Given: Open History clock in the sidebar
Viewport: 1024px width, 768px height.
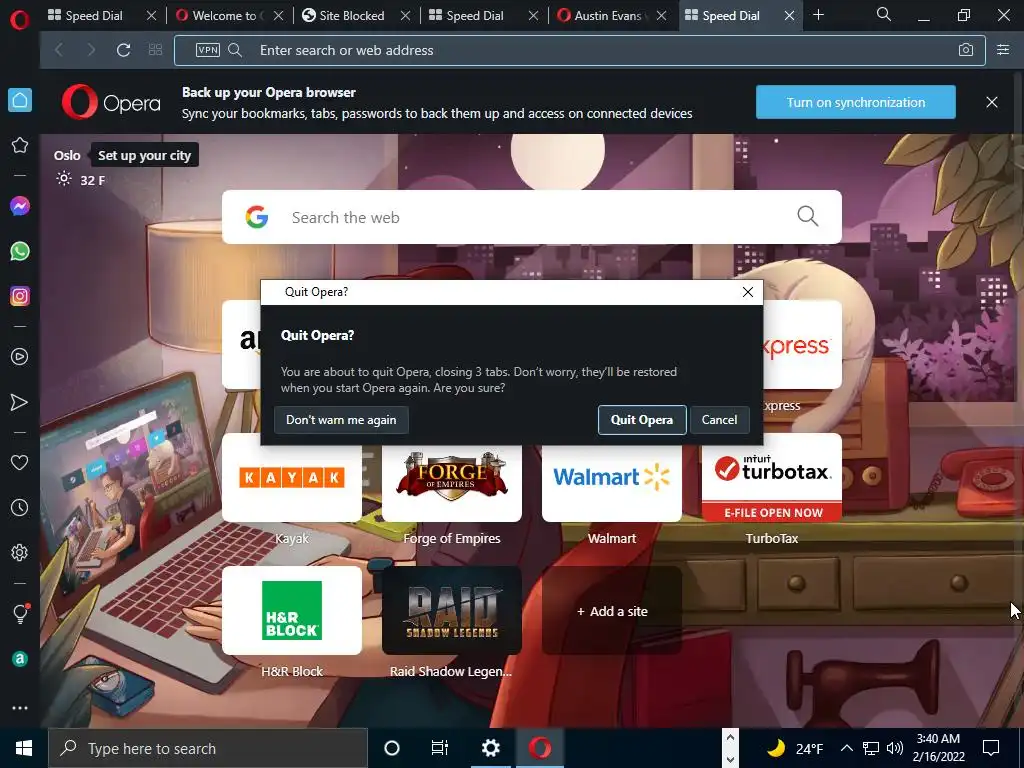Looking at the screenshot, I should point(20,507).
